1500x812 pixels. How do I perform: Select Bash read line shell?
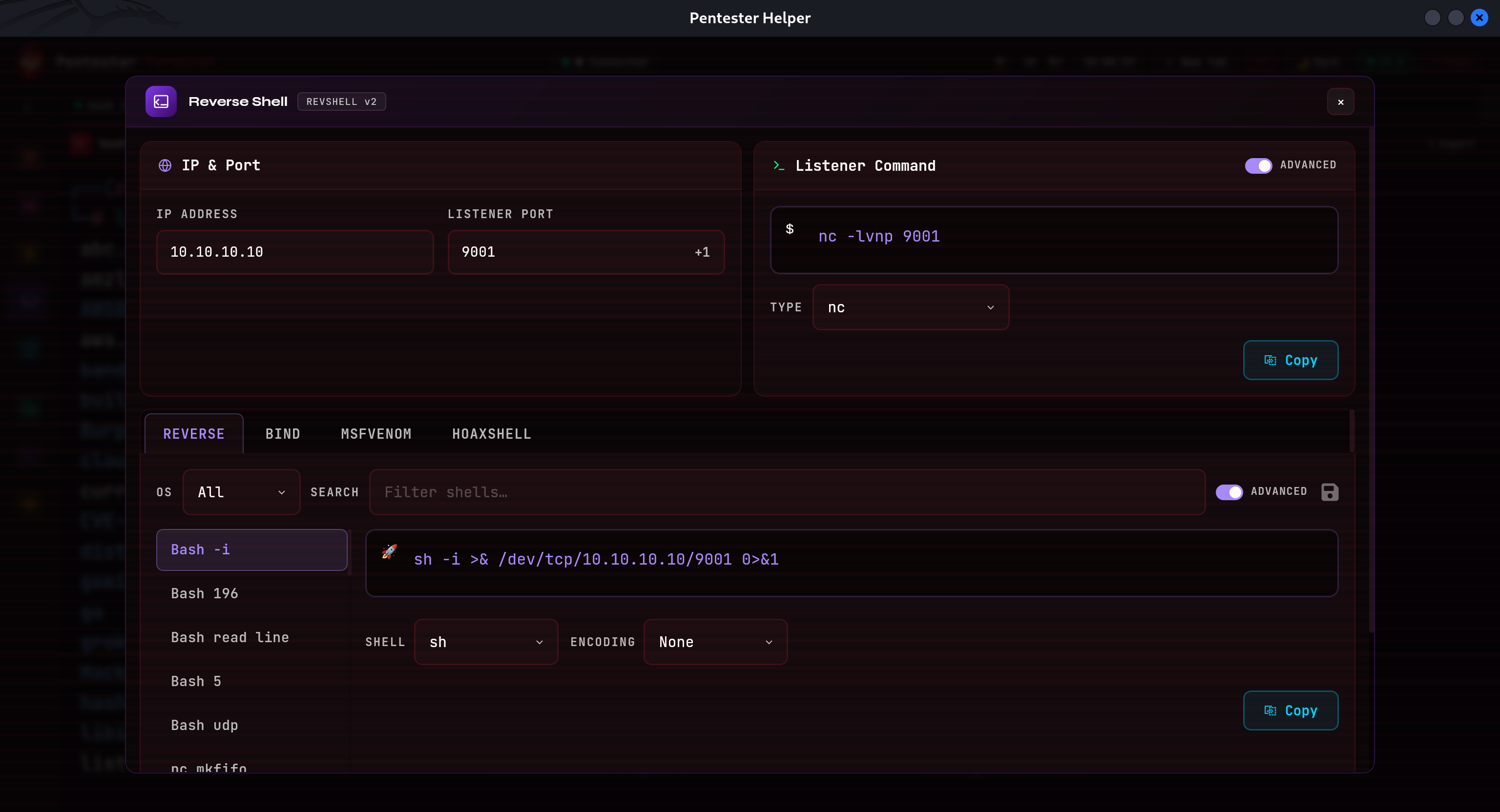(x=230, y=637)
